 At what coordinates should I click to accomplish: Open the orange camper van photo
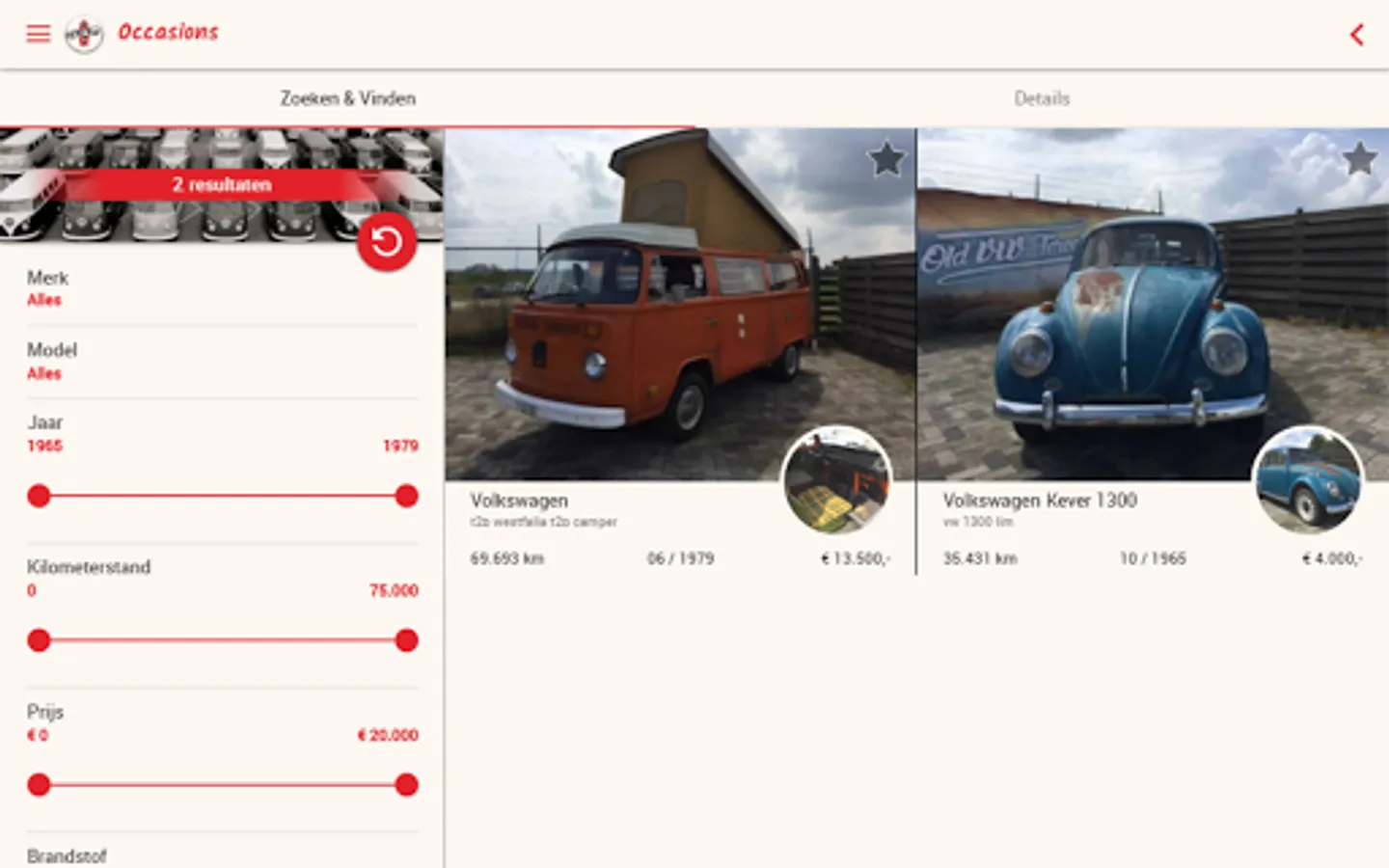(x=680, y=304)
